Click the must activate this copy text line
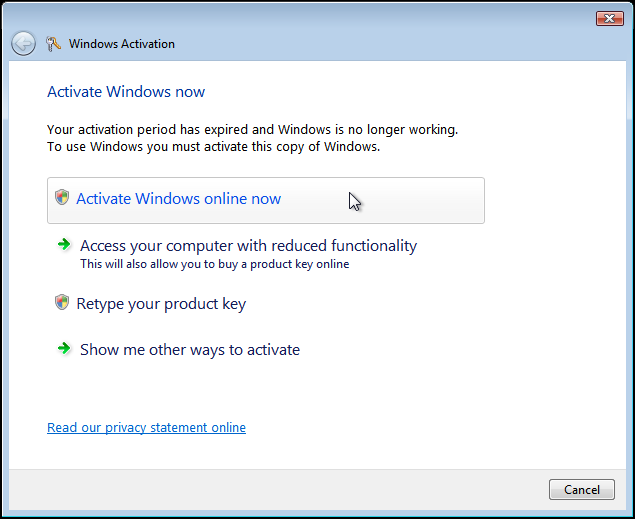The height and width of the screenshot is (519, 635). click(214, 147)
